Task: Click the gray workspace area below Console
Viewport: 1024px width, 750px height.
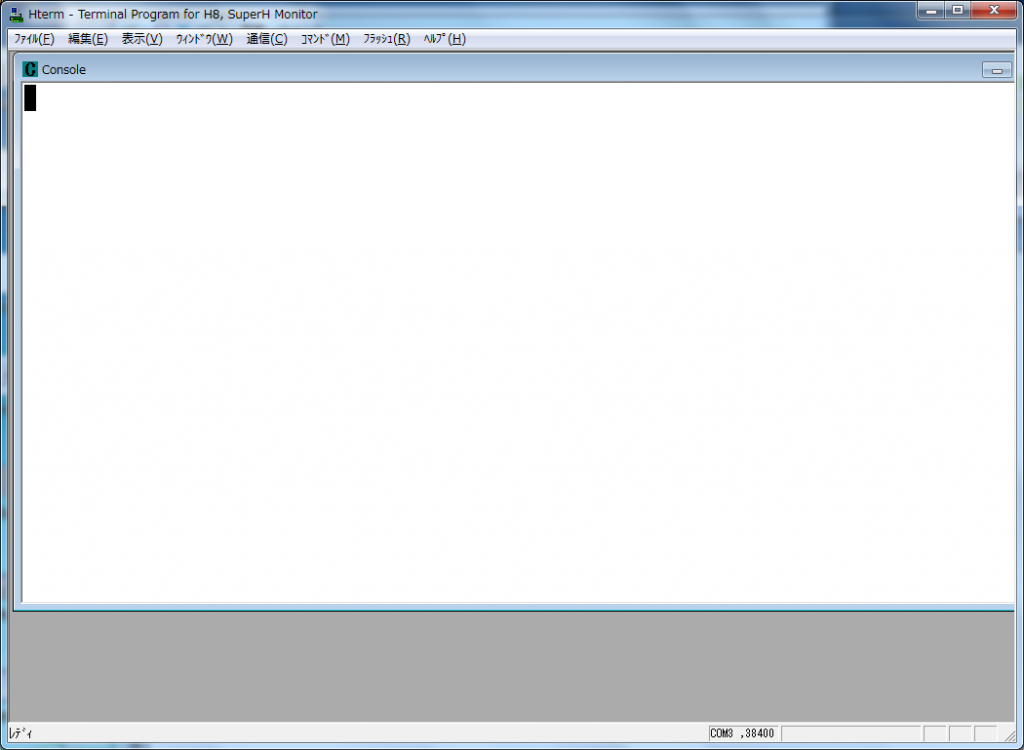Action: (x=500, y=665)
